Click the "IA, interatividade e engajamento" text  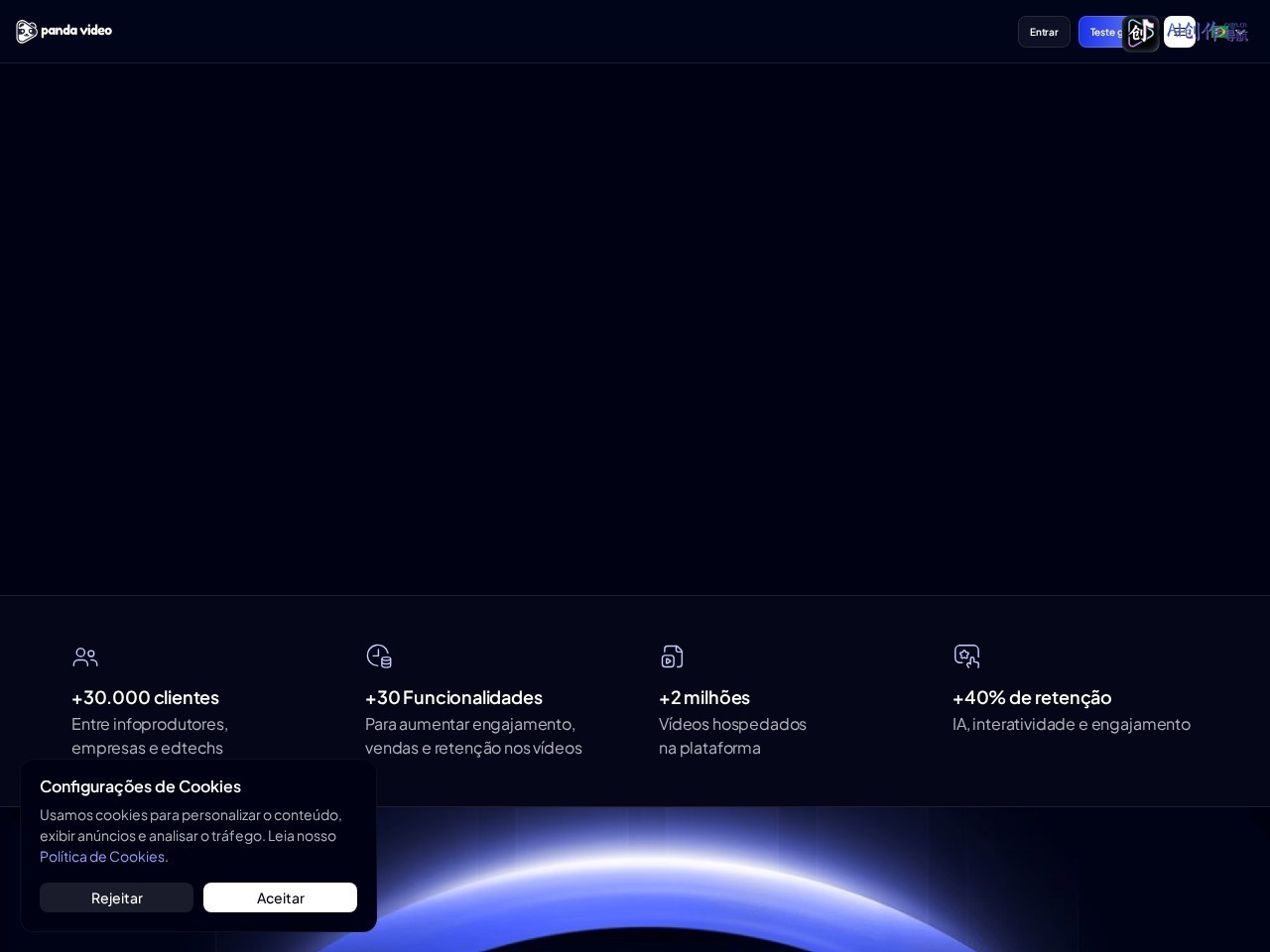tap(1072, 724)
